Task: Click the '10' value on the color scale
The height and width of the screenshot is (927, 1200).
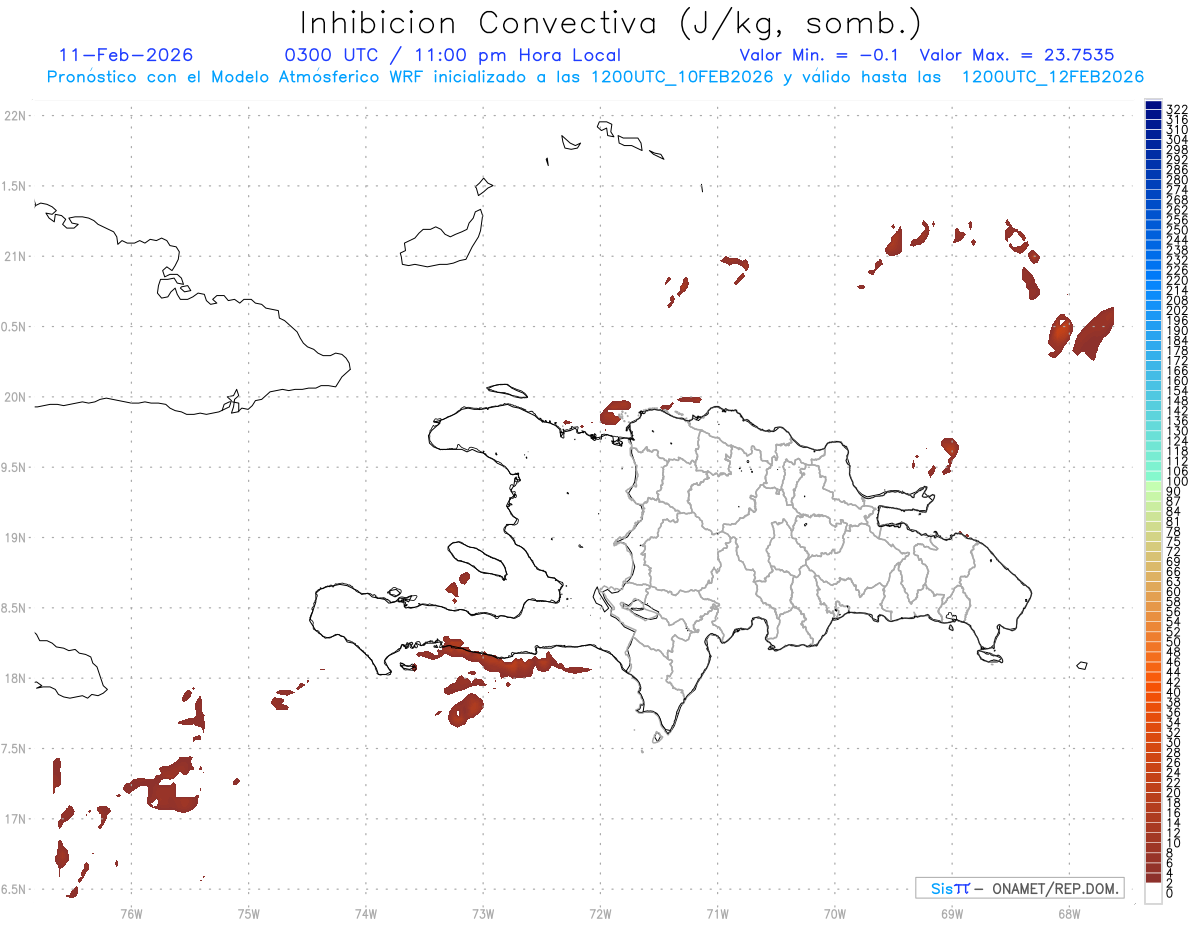Action: pos(1174,843)
